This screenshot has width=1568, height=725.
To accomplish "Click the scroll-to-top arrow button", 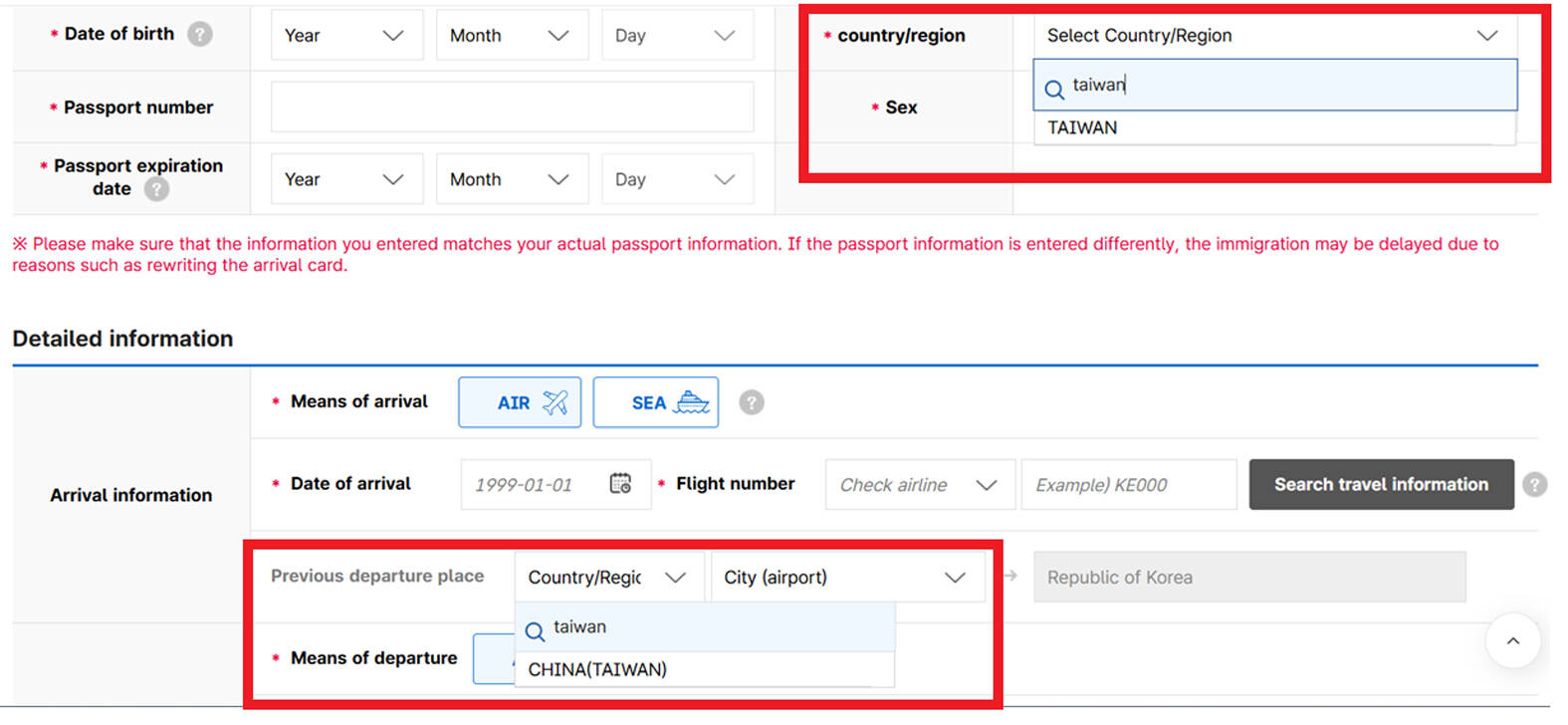I will [x=1512, y=641].
